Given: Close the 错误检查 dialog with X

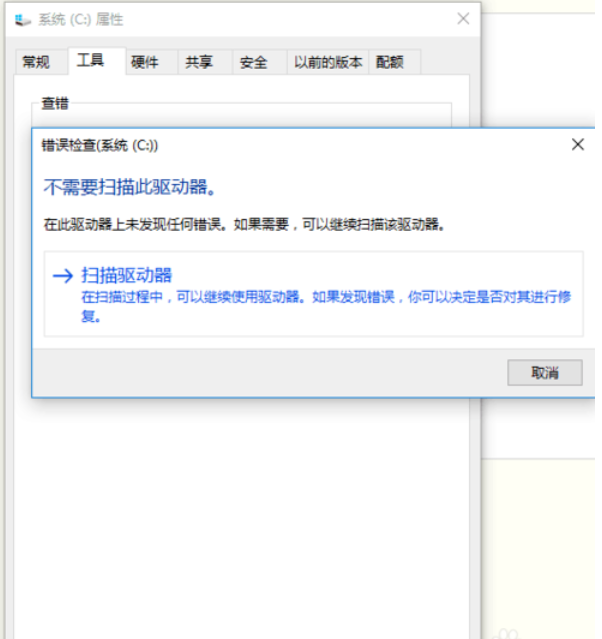Looking at the screenshot, I should 577,145.
